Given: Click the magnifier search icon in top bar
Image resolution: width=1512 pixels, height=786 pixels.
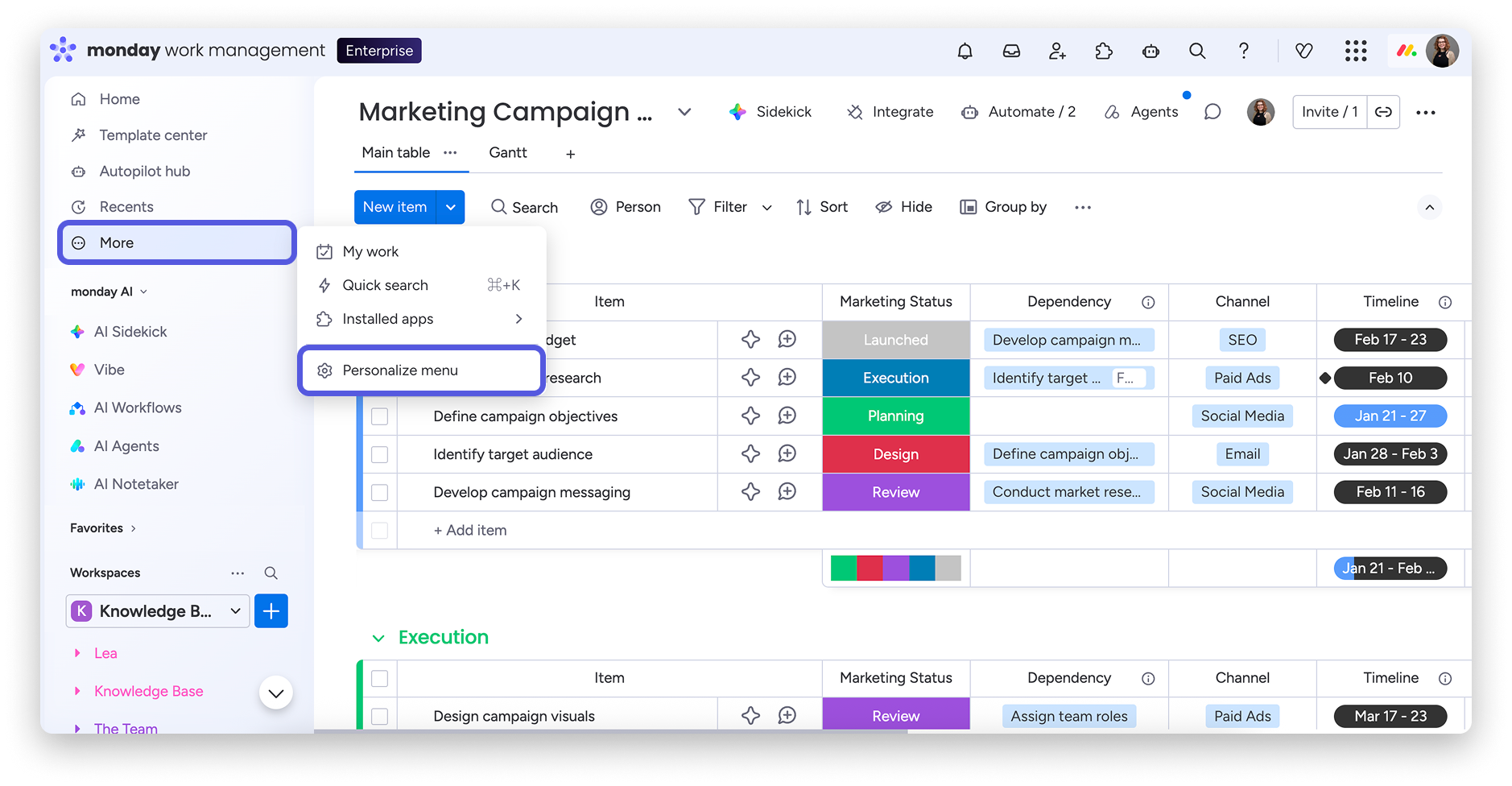Looking at the screenshot, I should coord(1197,52).
